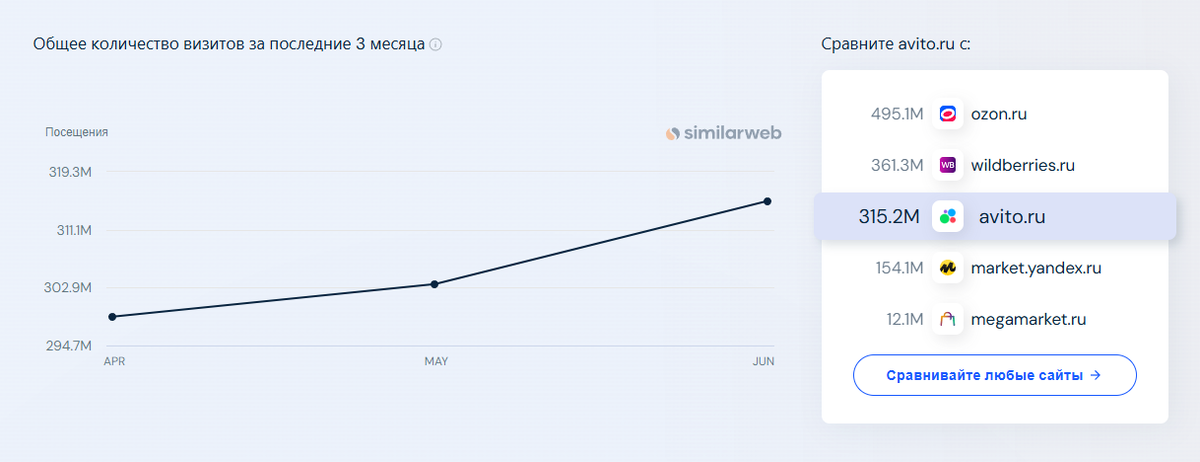Click the ozon.ru site icon
The image size is (1200, 462).
point(948,114)
